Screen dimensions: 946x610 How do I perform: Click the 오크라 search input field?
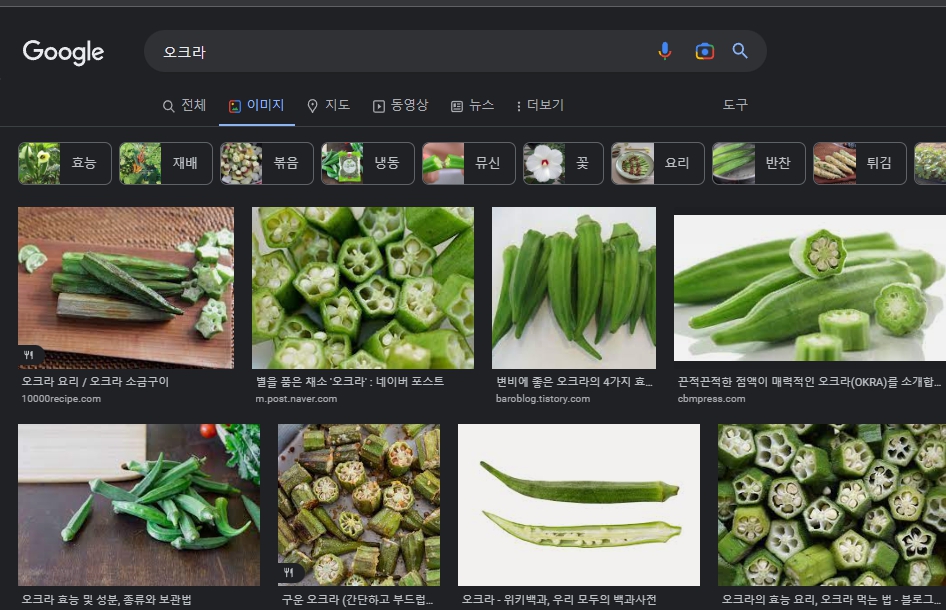coord(400,51)
